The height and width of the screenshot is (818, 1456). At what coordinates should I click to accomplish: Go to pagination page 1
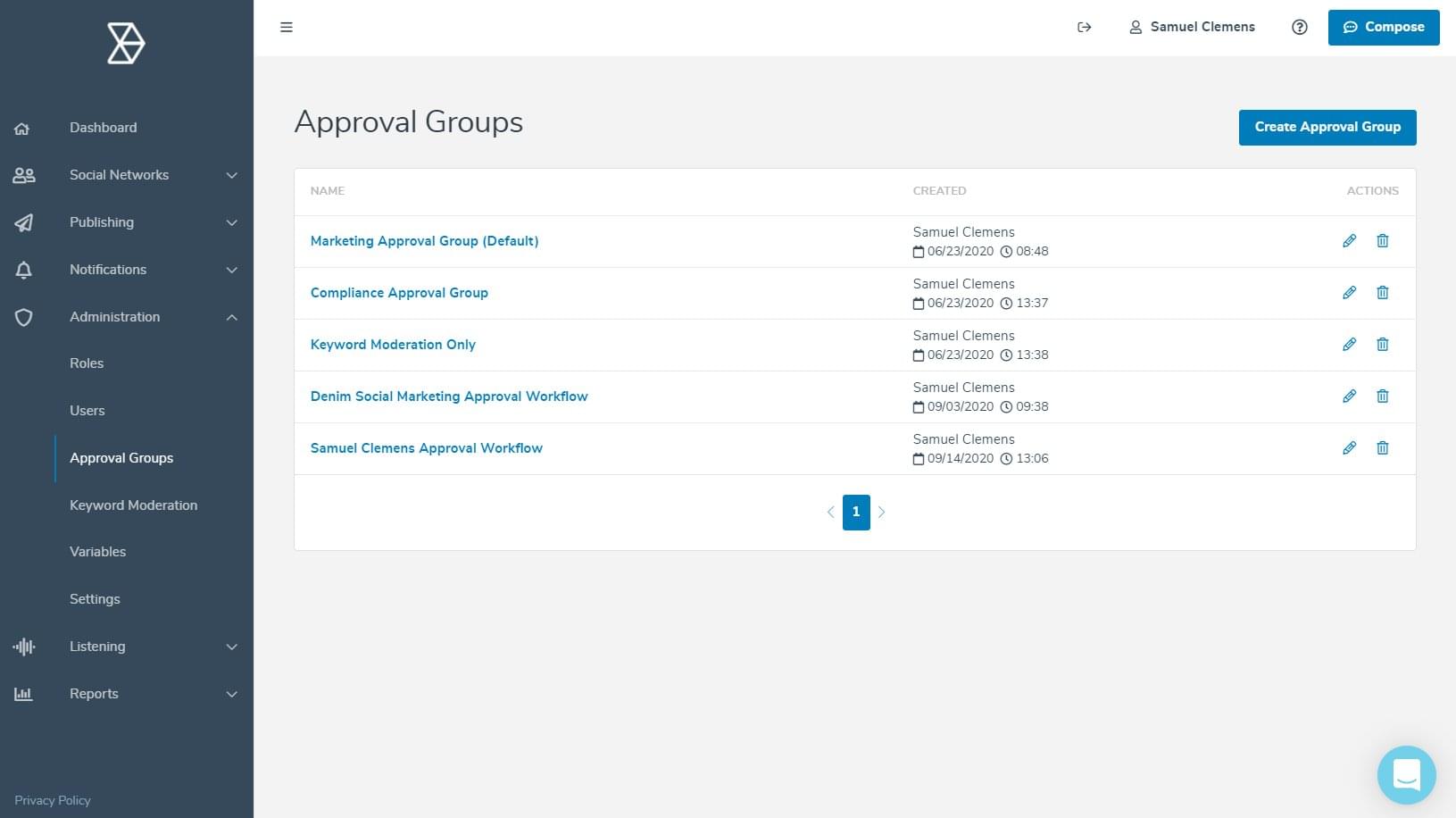[856, 513]
